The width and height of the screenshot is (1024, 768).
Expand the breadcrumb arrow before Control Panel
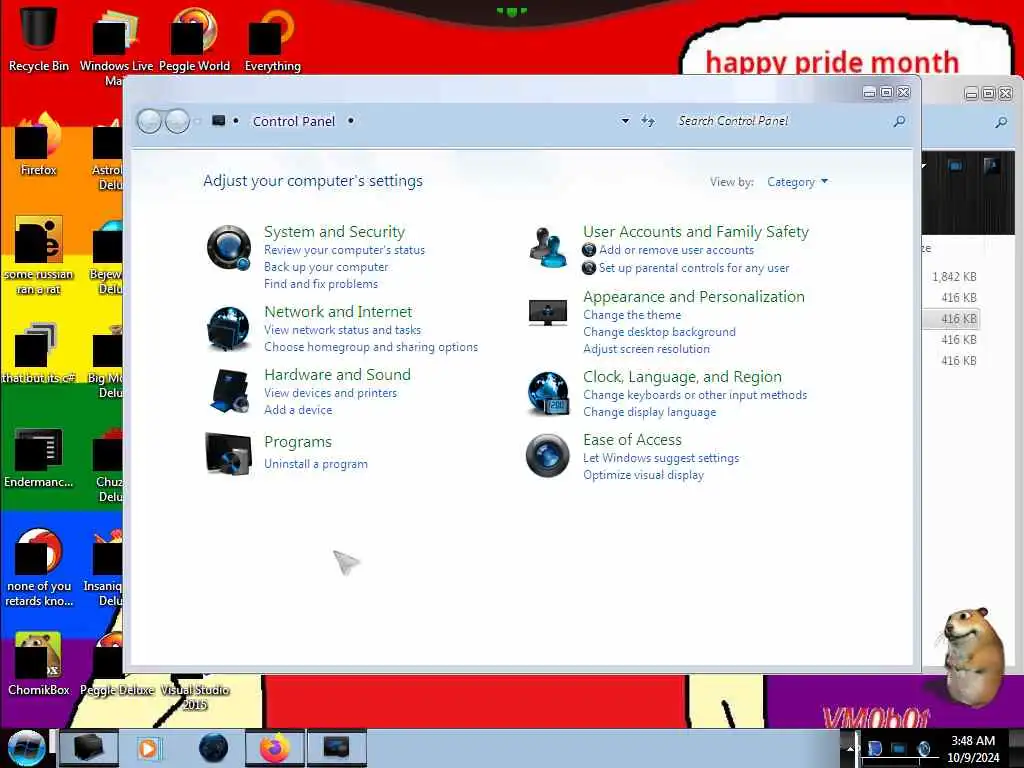tap(236, 121)
